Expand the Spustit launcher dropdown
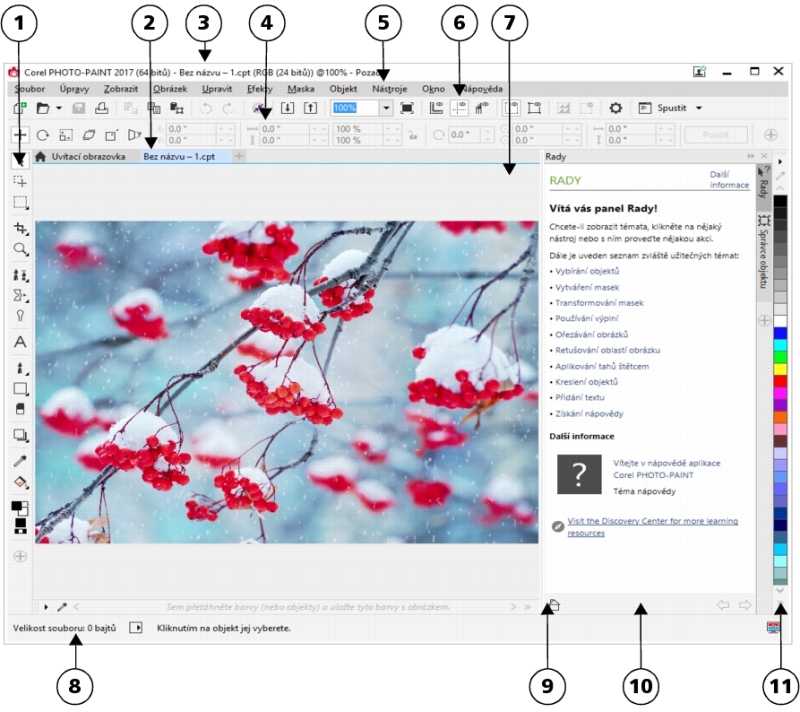Screen dimensions: 800x712 (x=699, y=107)
